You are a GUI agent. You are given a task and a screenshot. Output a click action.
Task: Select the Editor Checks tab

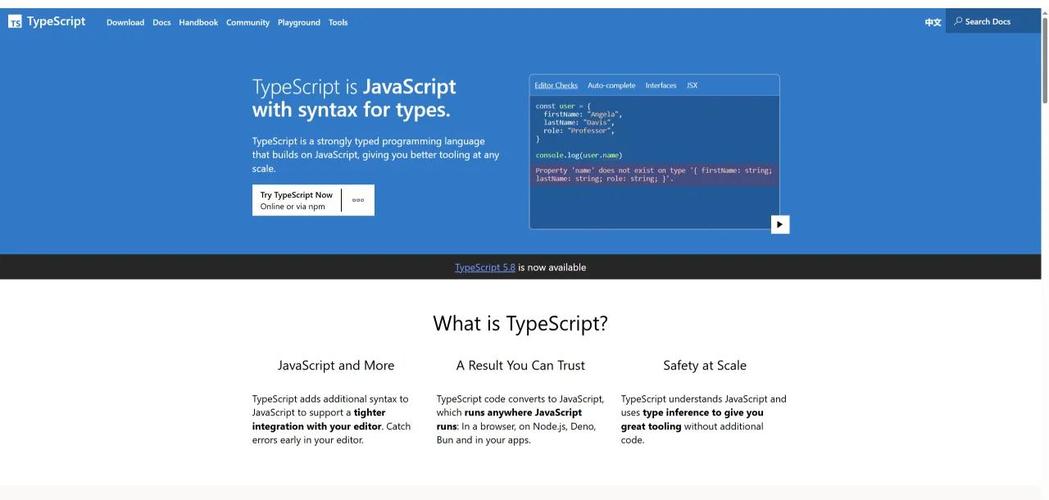click(x=556, y=86)
